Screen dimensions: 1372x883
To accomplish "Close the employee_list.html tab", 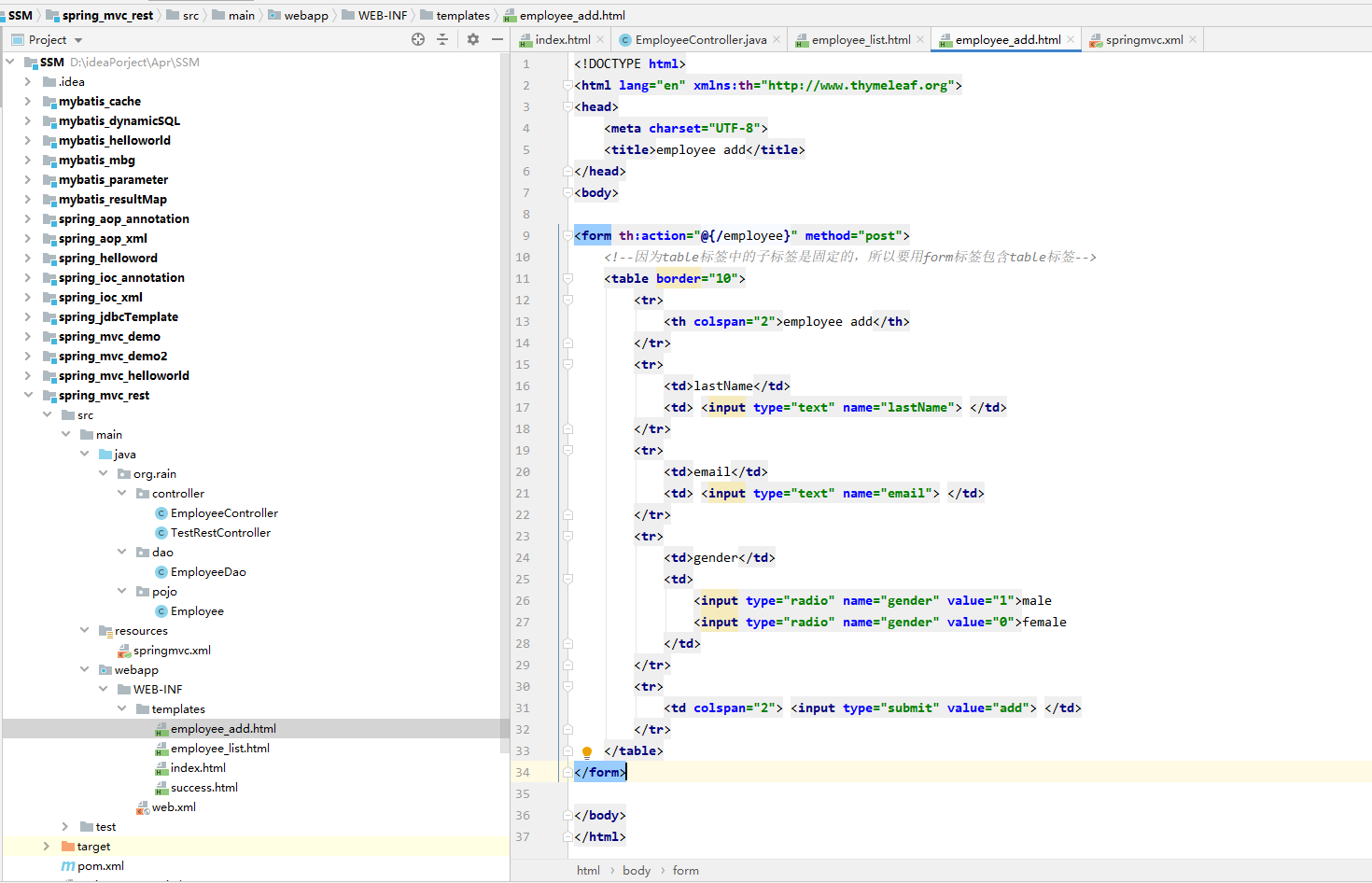I will tap(920, 39).
